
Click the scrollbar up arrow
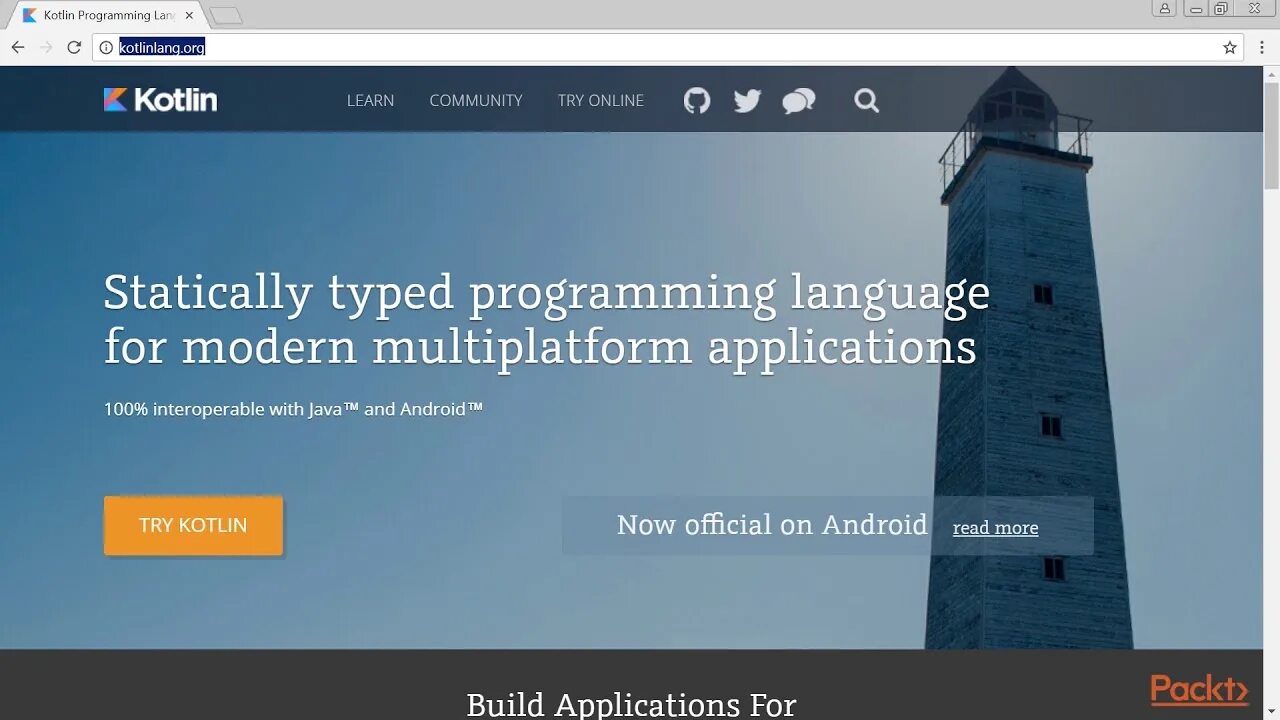pos(1271,75)
